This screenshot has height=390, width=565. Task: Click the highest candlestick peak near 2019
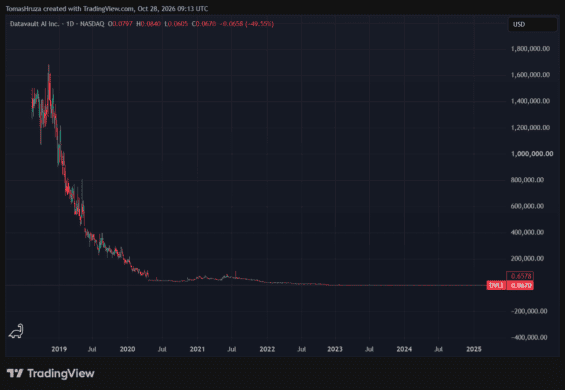pos(49,67)
